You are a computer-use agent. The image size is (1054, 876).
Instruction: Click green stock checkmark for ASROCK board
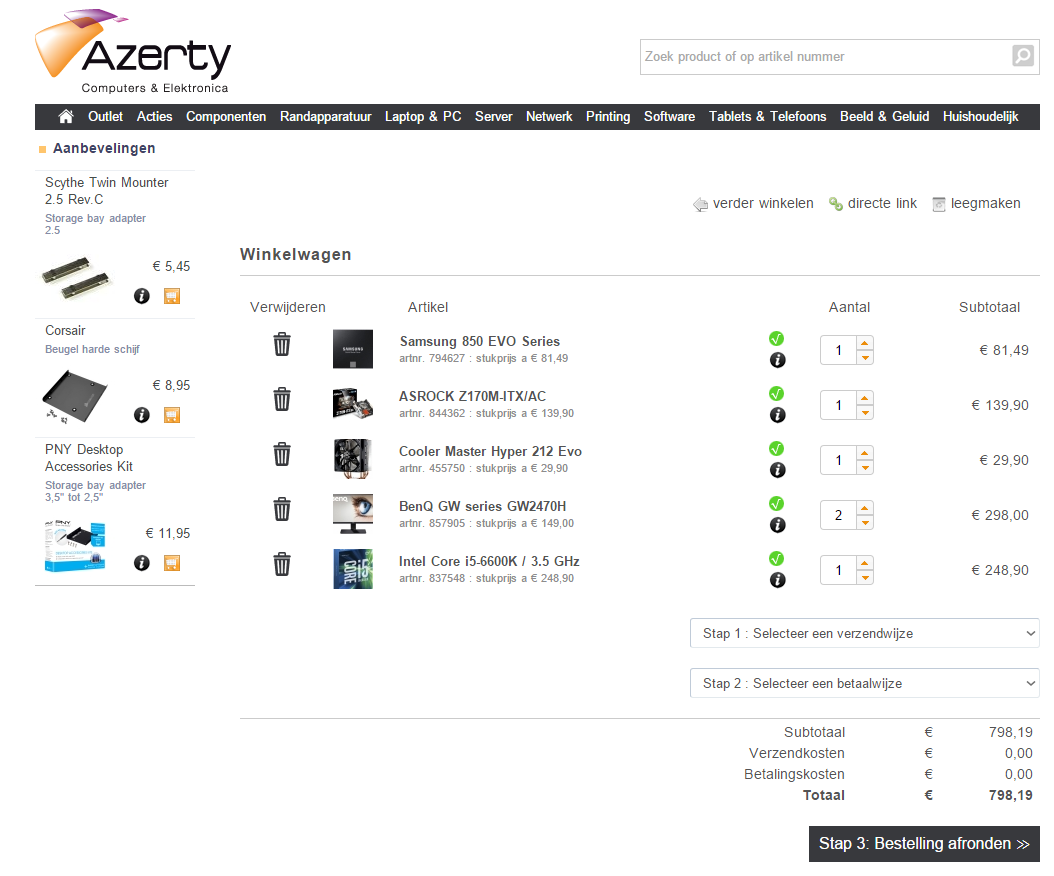[x=776, y=393]
